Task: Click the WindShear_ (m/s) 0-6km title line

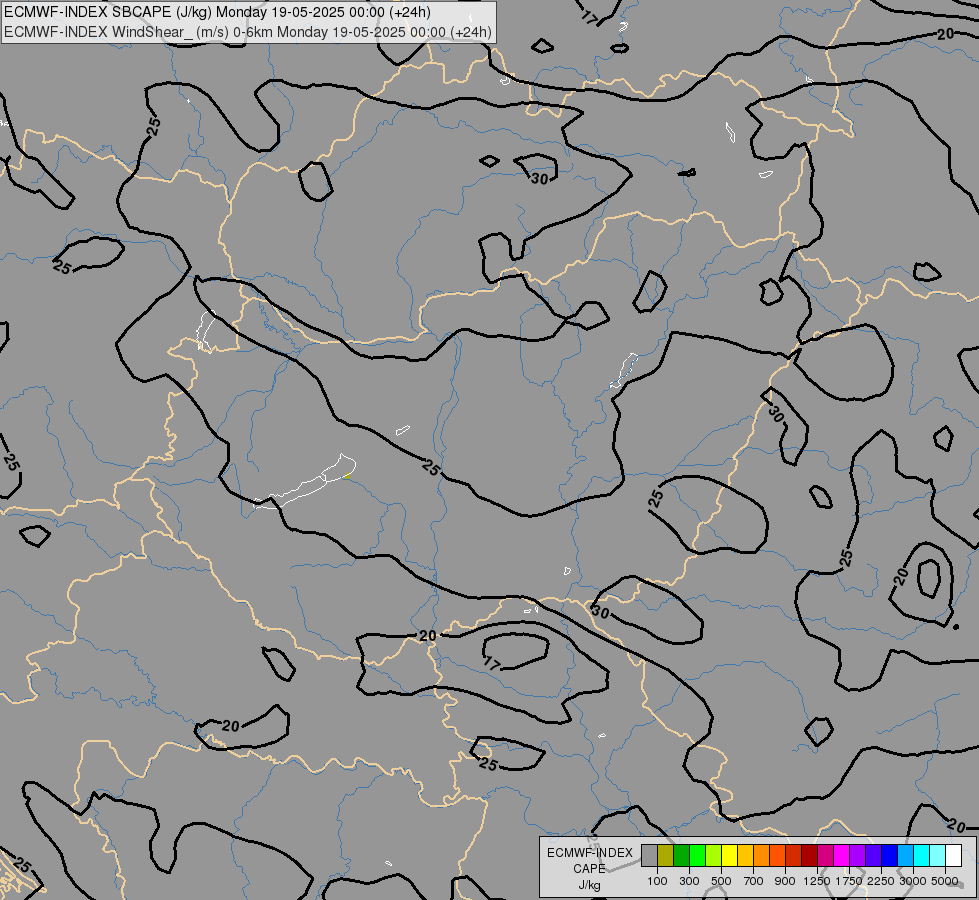Action: pos(248,32)
